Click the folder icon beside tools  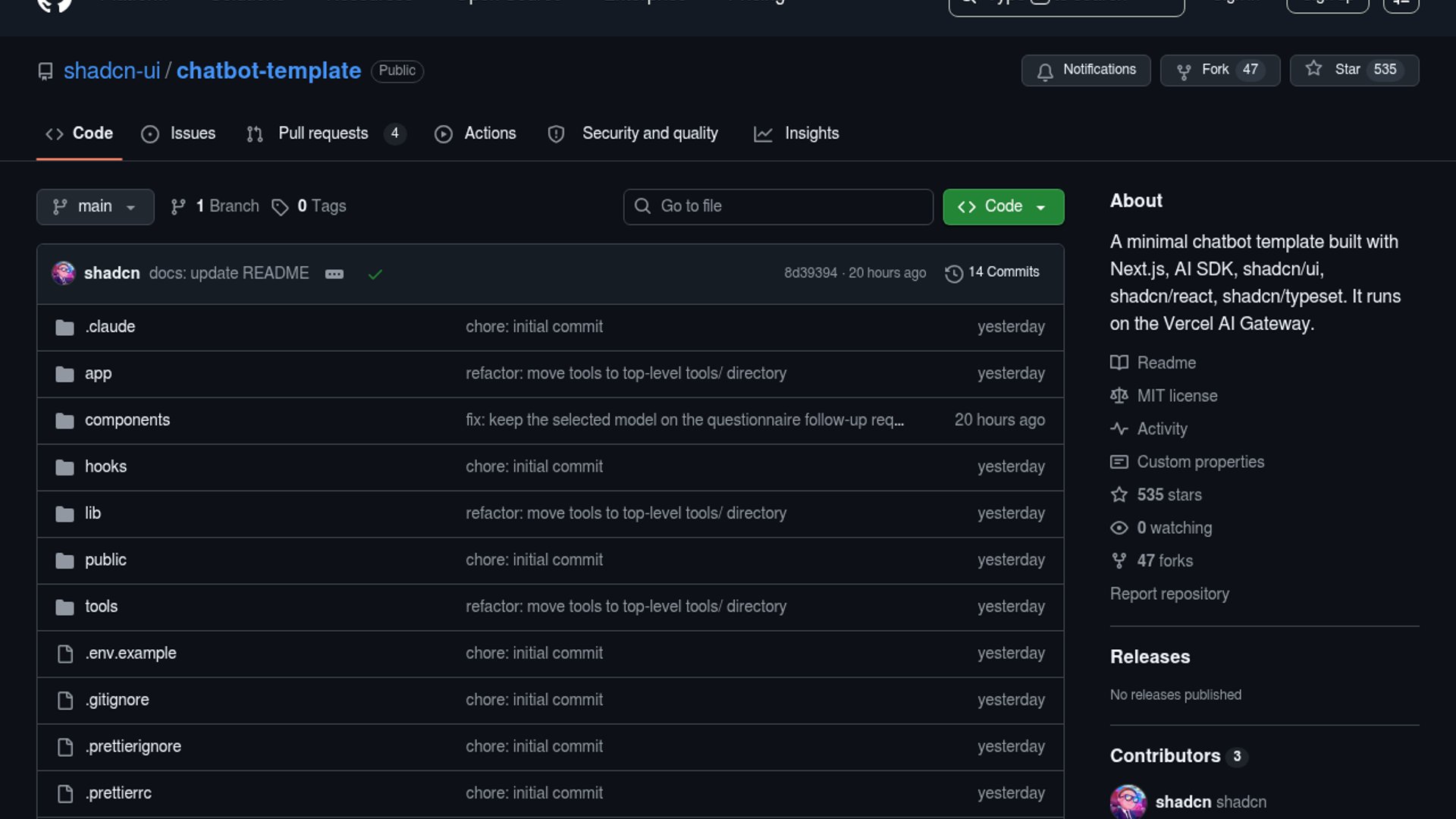65,607
